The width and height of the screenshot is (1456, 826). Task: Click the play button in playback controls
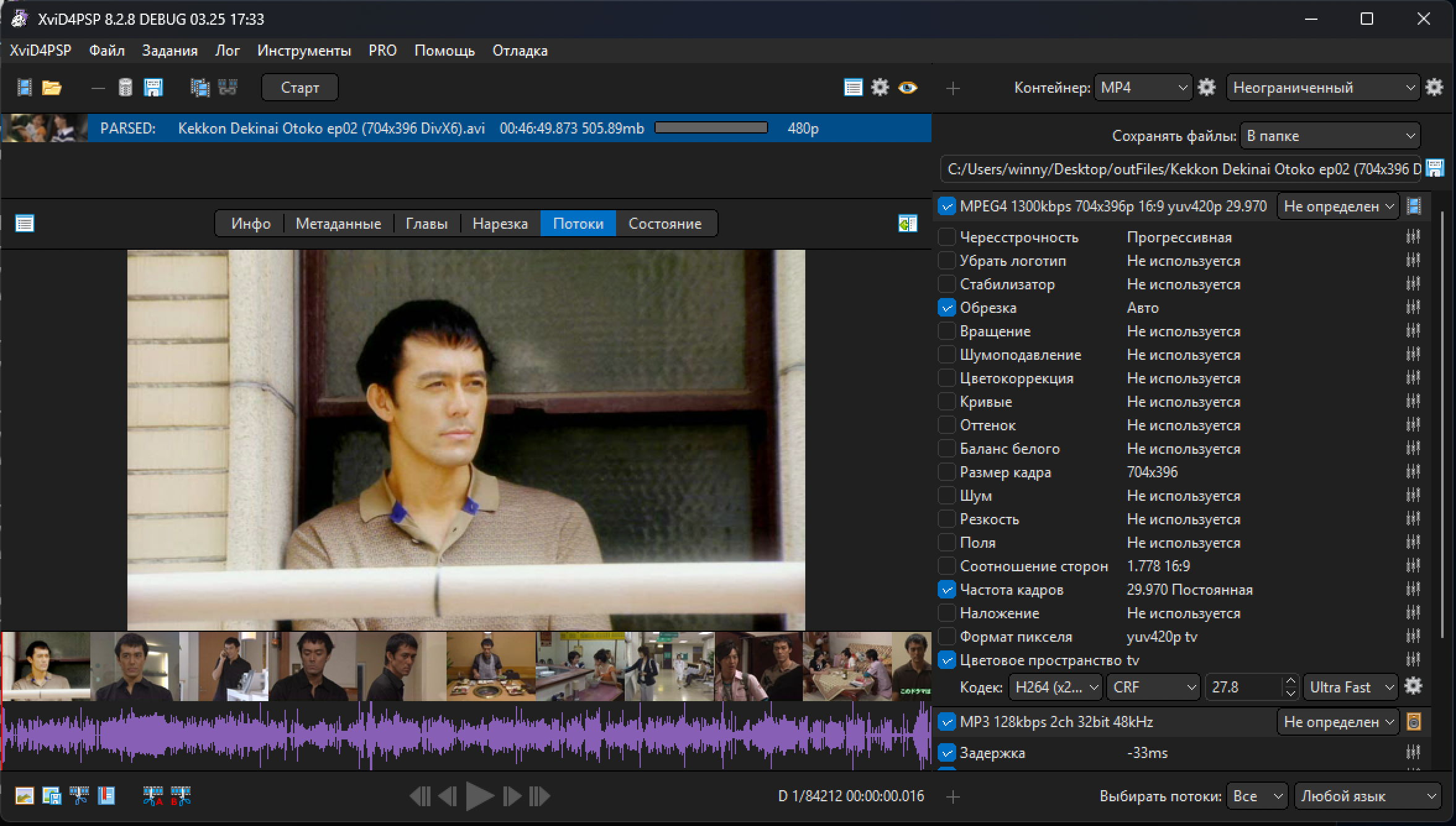479,796
